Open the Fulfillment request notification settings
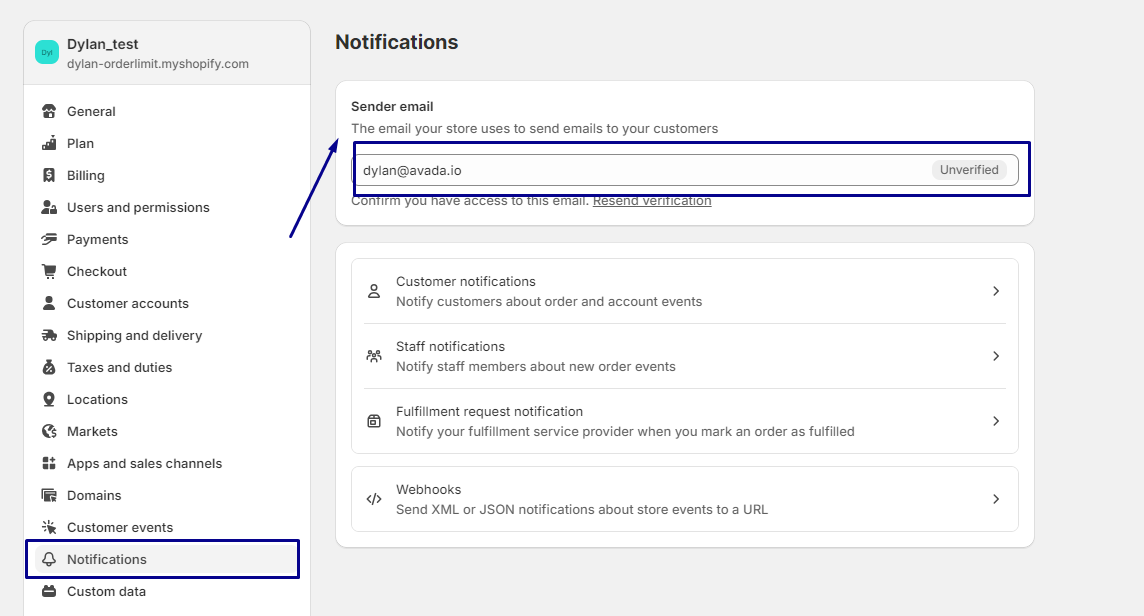 click(x=683, y=420)
